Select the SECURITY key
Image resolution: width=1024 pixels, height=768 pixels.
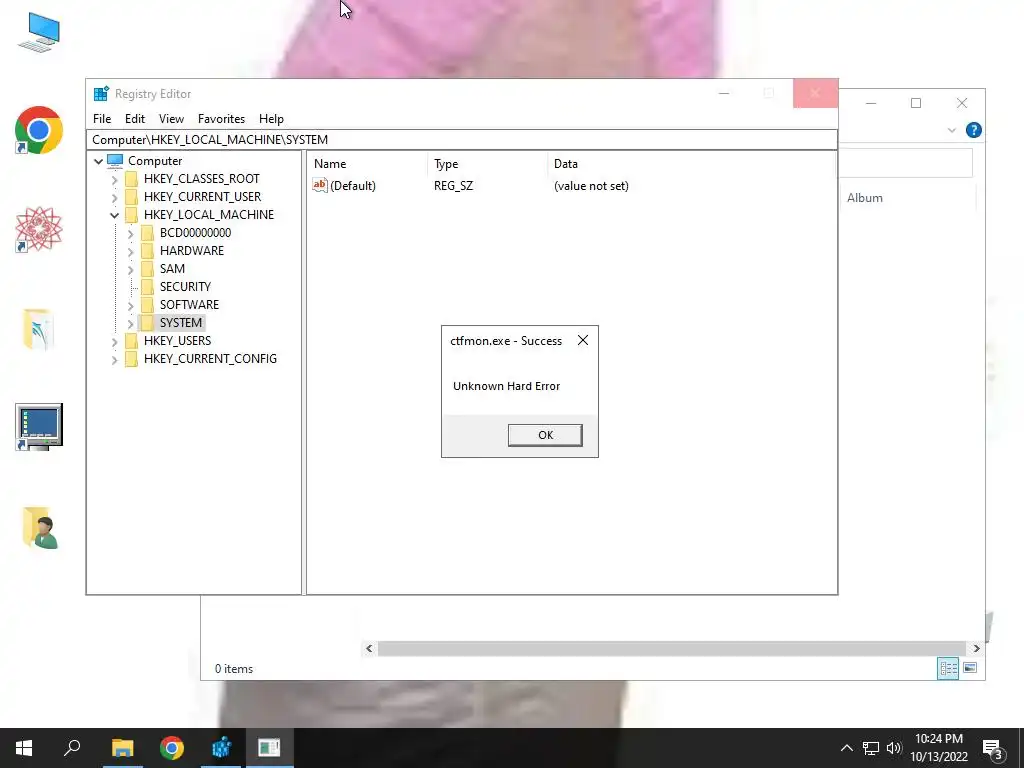tap(185, 287)
